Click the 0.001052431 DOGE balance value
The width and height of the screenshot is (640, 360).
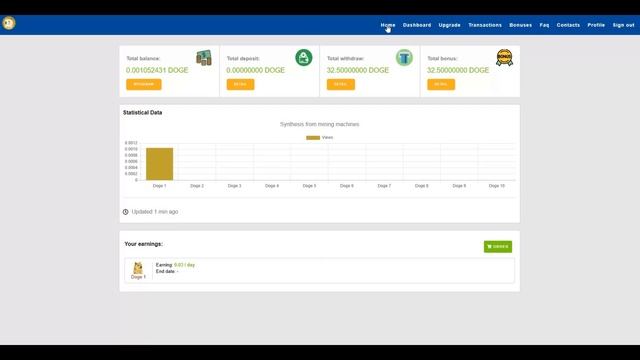point(157,70)
